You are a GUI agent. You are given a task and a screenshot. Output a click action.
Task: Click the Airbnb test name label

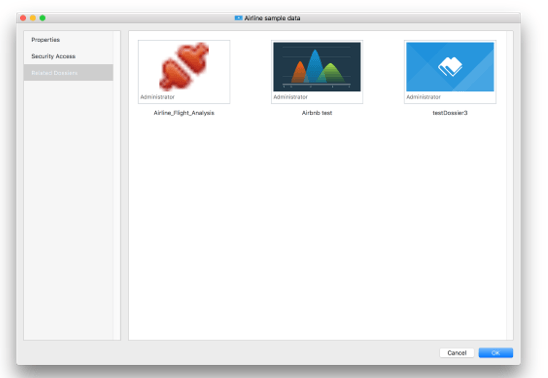pyautogui.click(x=317, y=113)
